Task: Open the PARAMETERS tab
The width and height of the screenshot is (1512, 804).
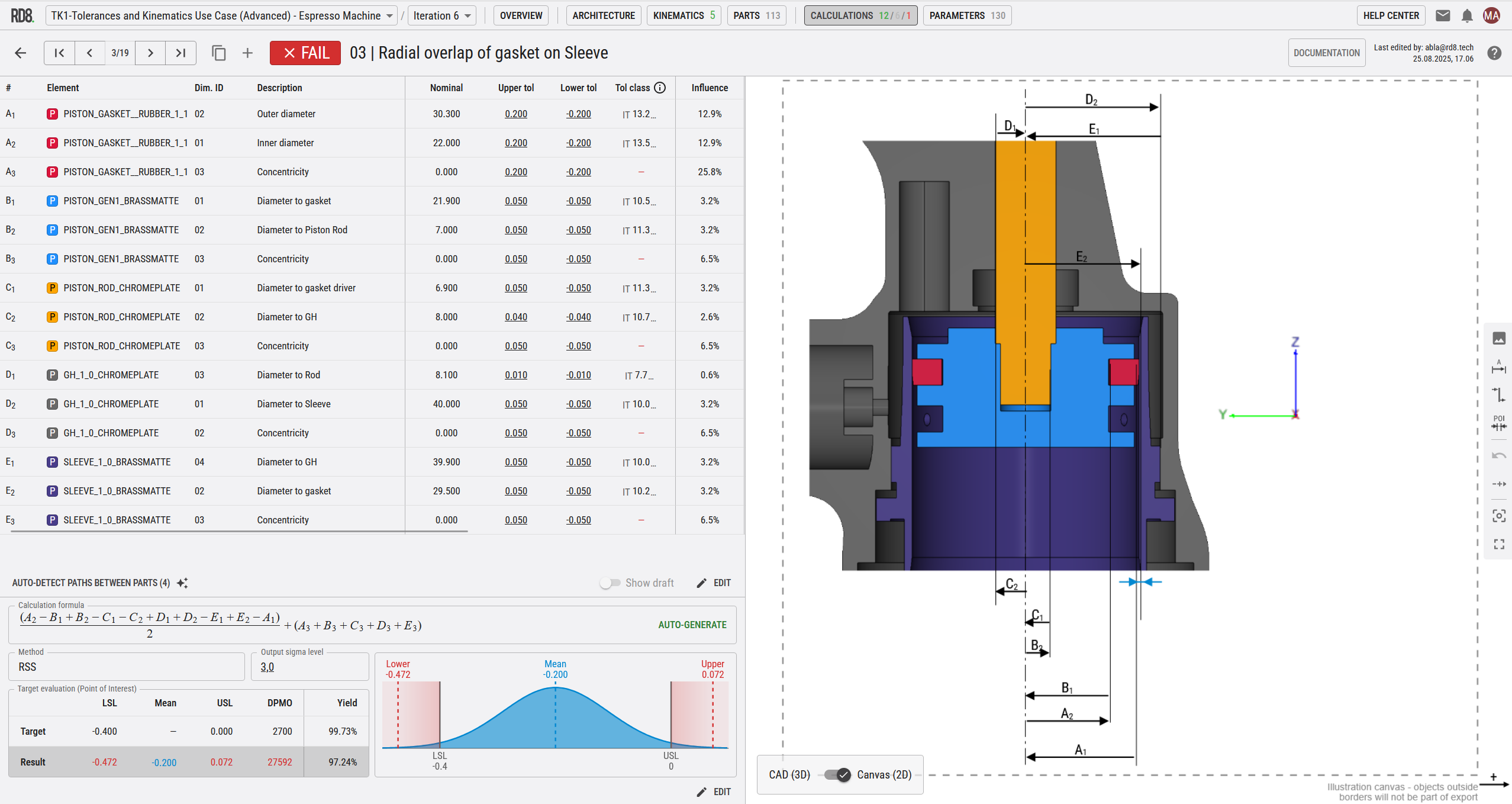Action: click(x=966, y=16)
